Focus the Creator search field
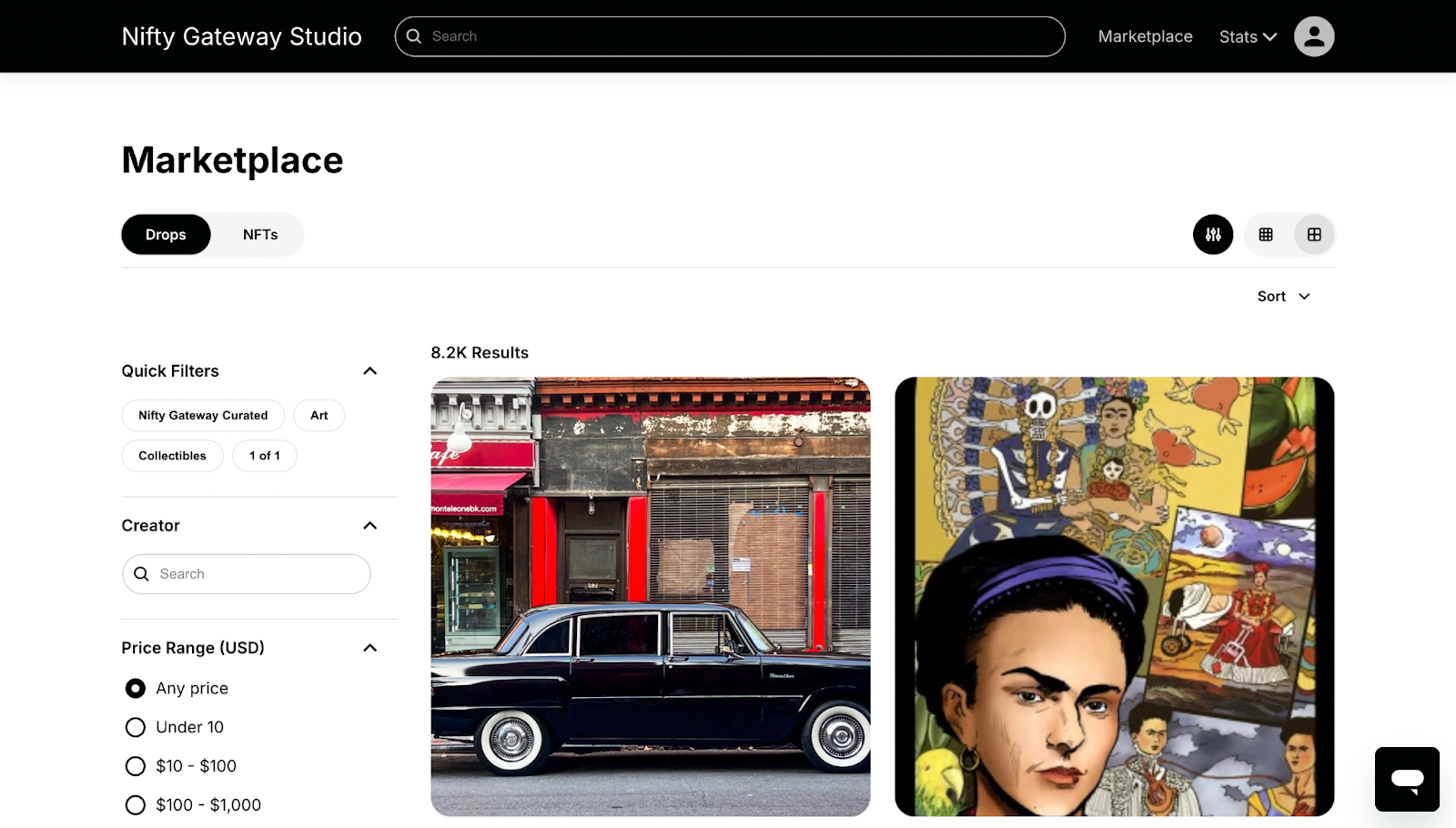This screenshot has width=1456, height=828. pyautogui.click(x=247, y=574)
